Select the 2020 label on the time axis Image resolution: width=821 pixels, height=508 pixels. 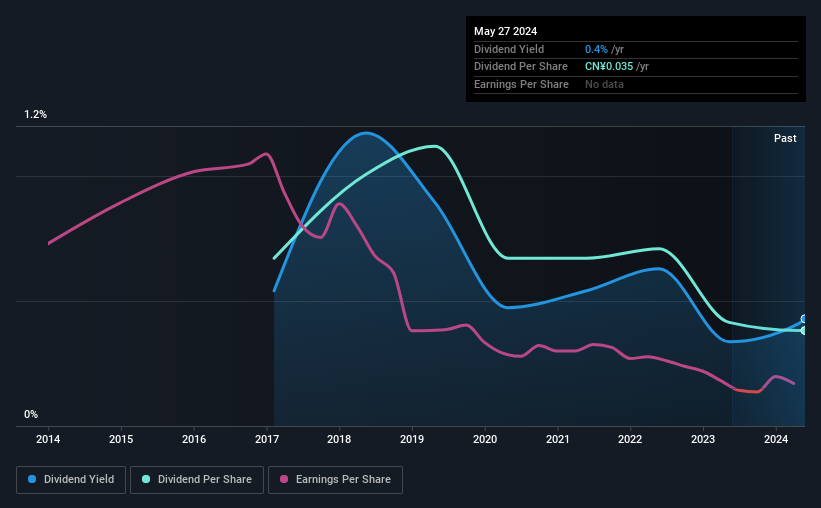pyautogui.click(x=485, y=439)
